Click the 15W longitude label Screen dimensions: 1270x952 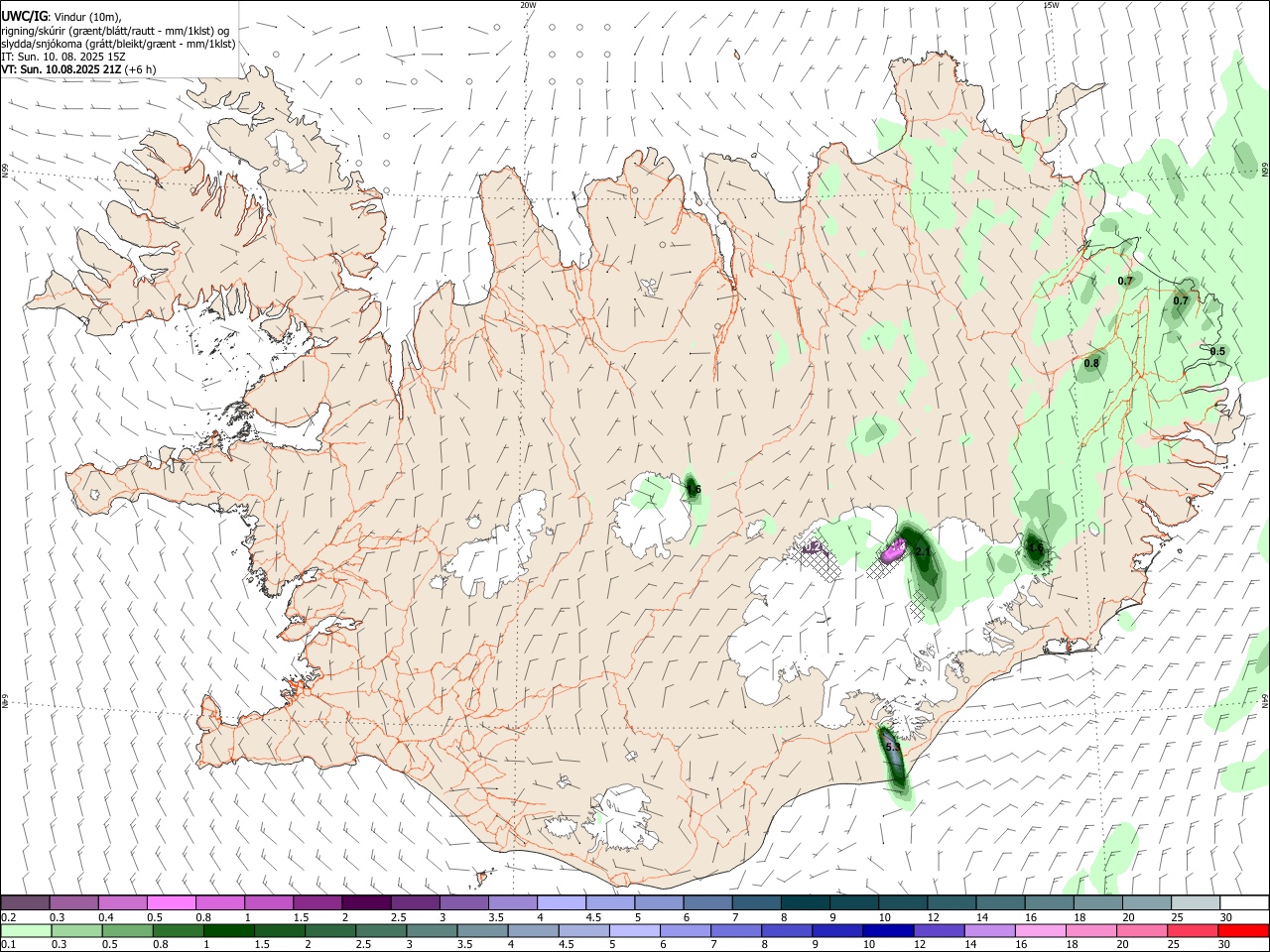click(x=1051, y=5)
